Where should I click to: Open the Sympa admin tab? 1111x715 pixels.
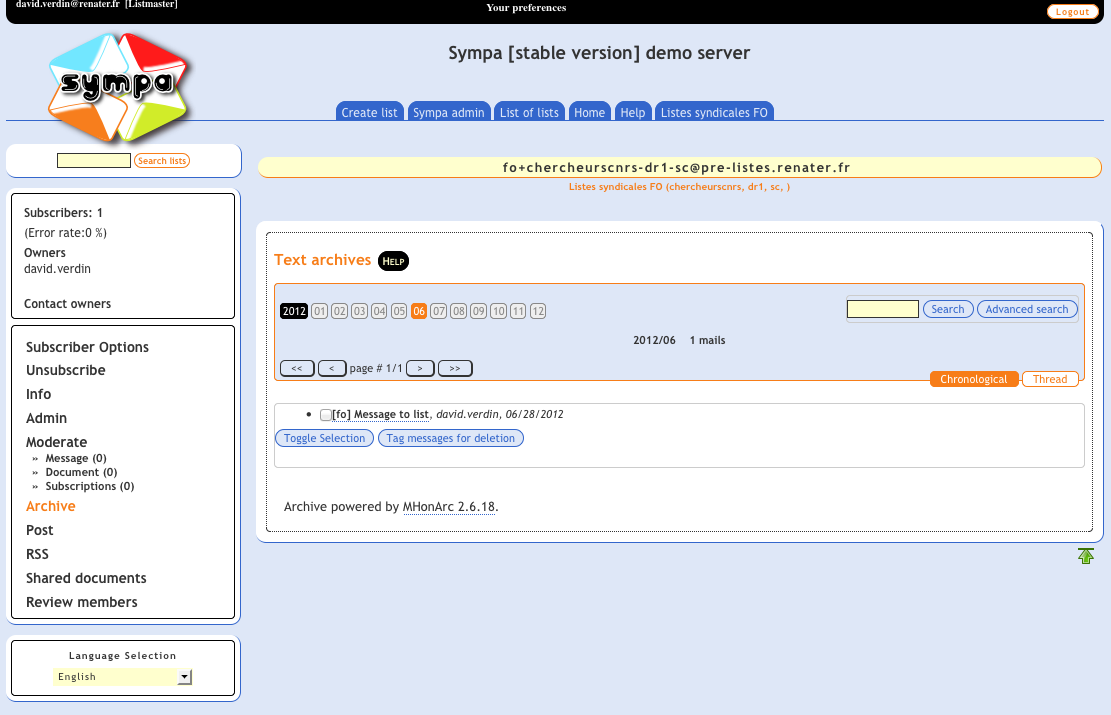449,112
